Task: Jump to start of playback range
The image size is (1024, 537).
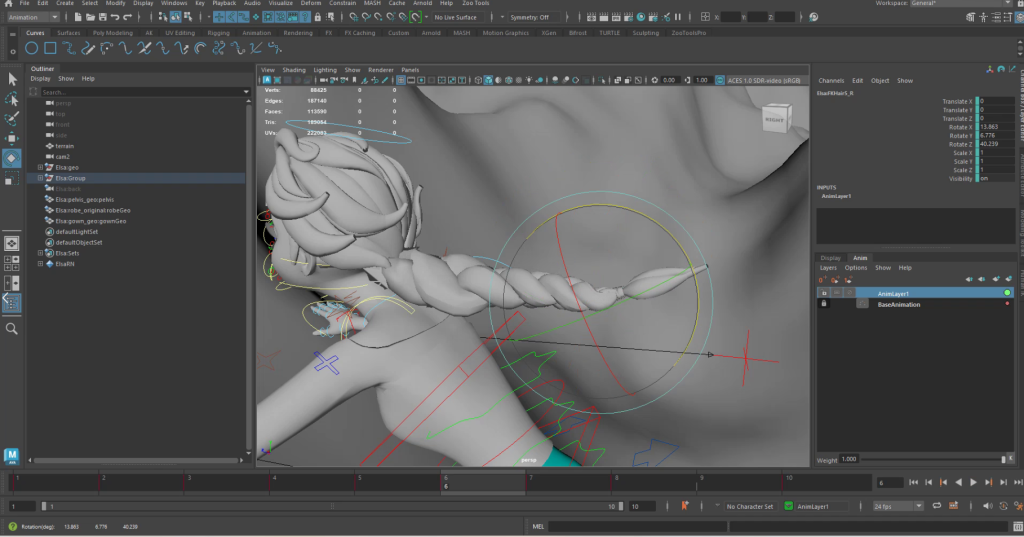Action: point(912,482)
